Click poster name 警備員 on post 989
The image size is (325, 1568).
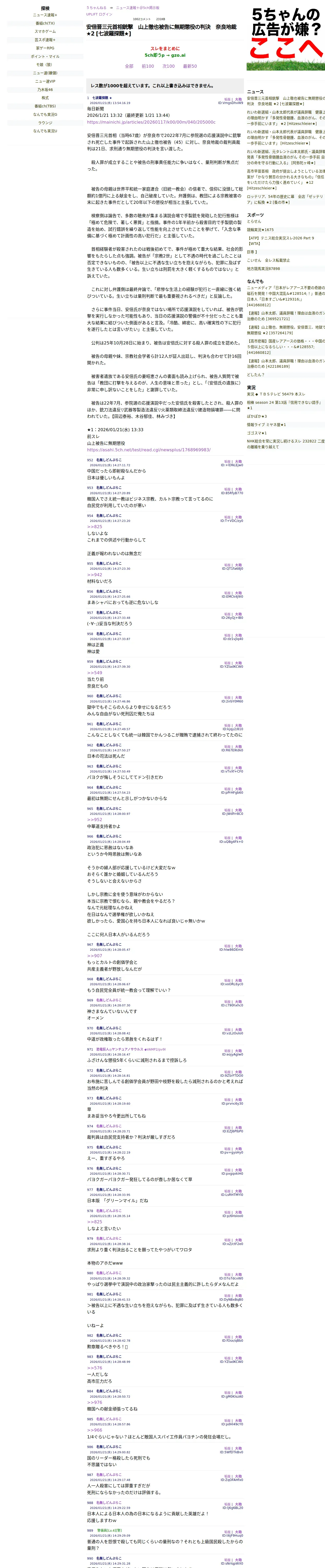click(109, 1530)
